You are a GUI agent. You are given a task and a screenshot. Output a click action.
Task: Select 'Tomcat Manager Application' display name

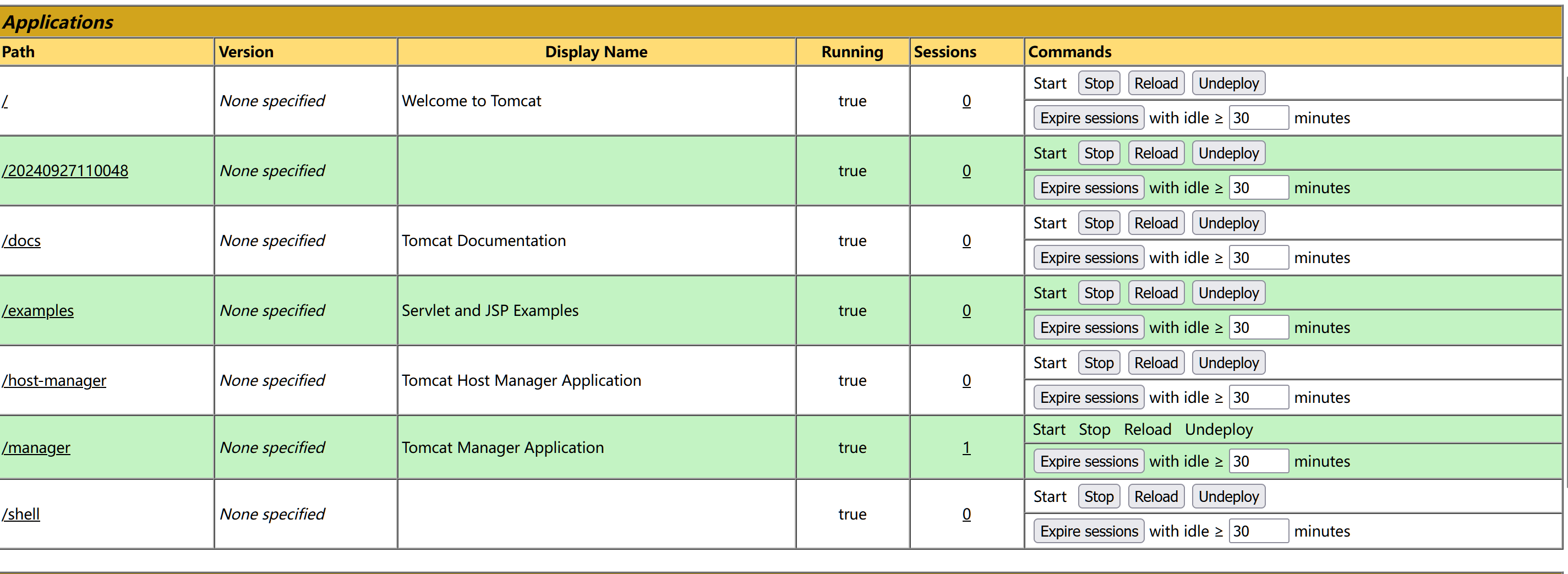pos(503,448)
